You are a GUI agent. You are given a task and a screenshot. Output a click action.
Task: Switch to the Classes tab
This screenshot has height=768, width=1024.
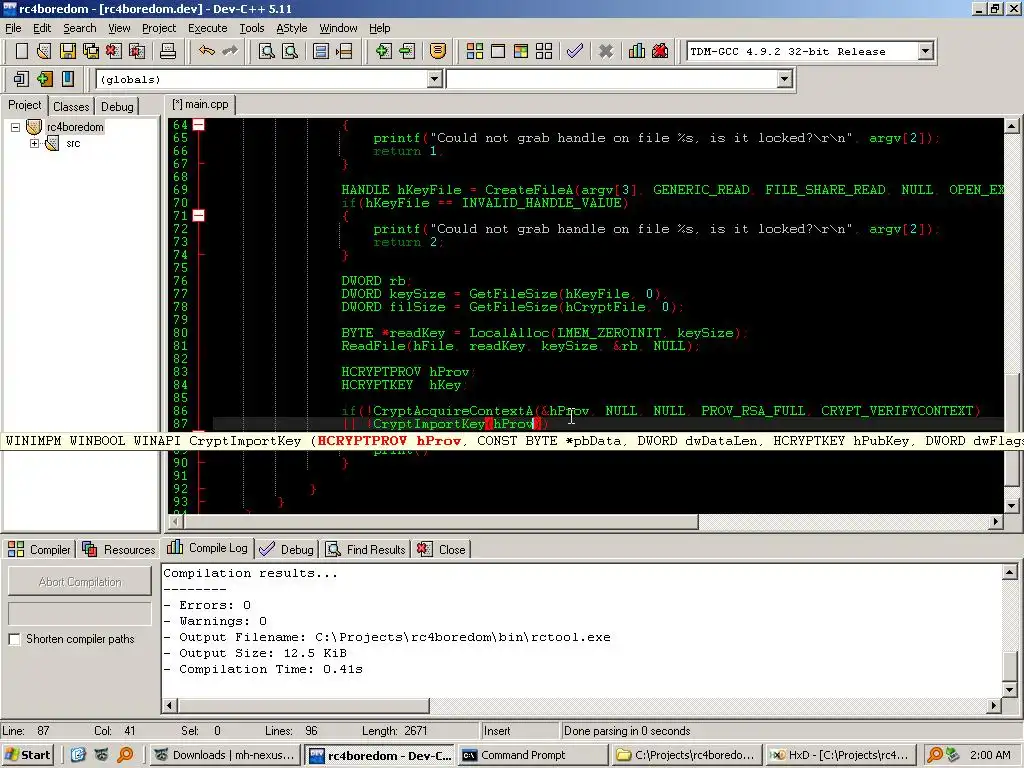point(71,106)
